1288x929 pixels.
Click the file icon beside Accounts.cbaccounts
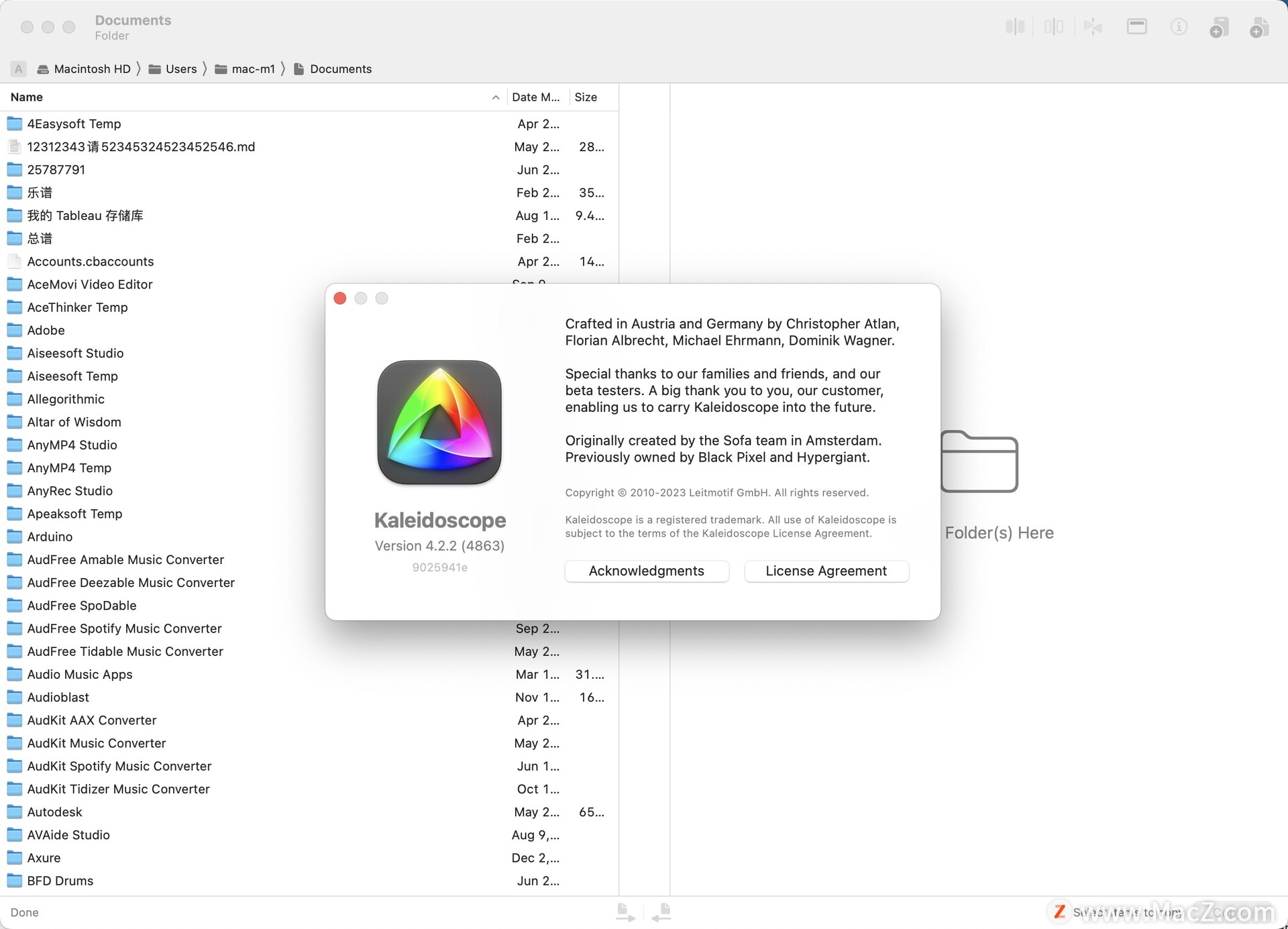(x=15, y=261)
